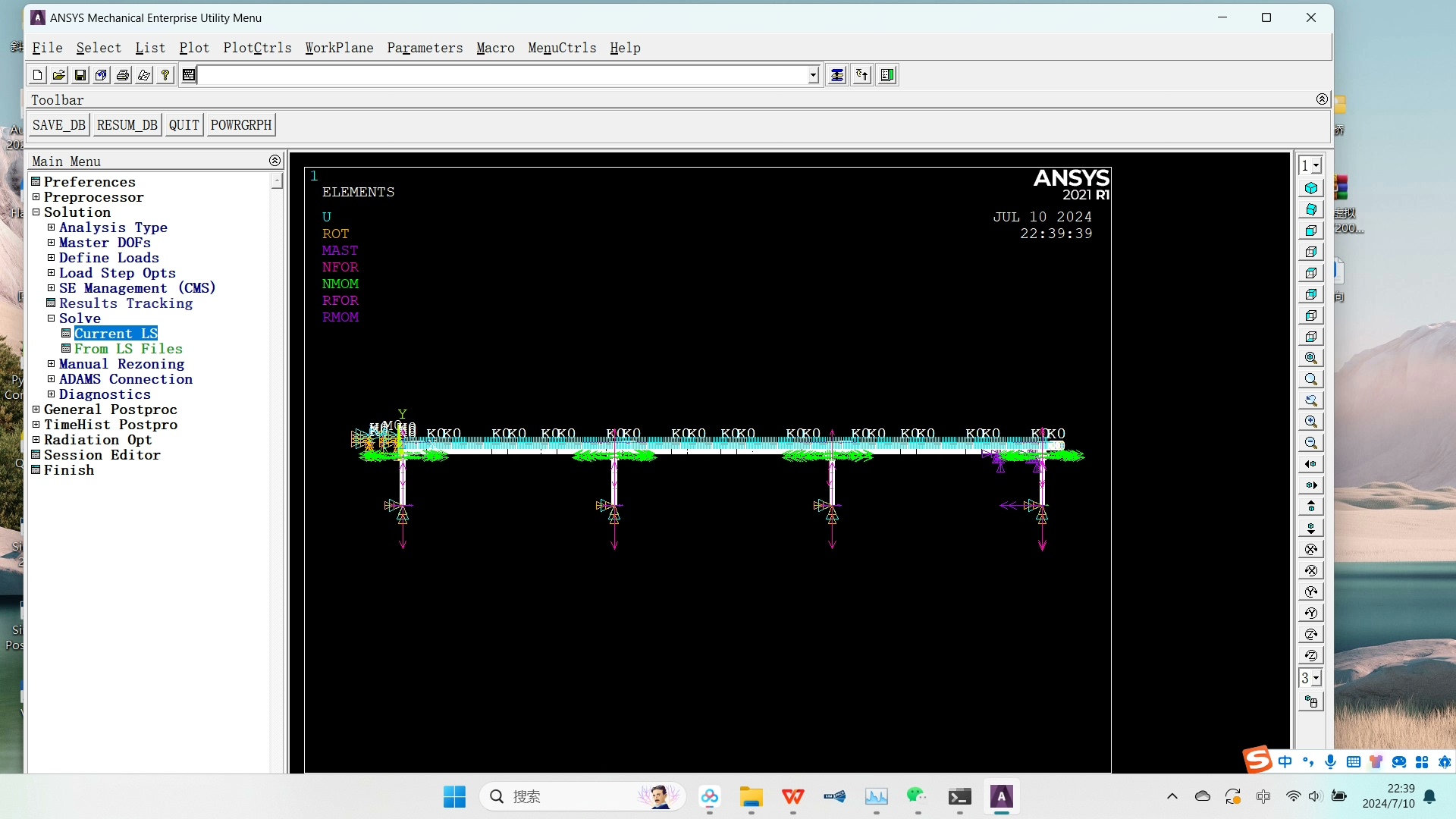
Task: Open the Contact Manager icon
Action: click(887, 75)
